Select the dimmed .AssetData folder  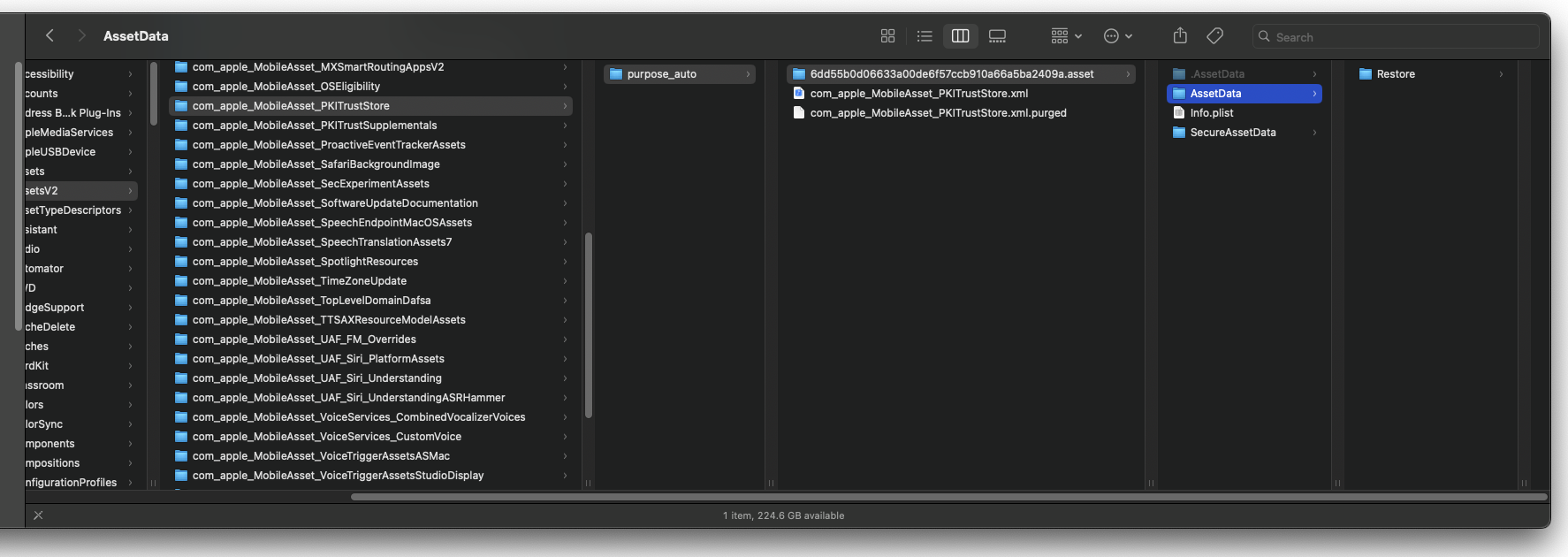(x=1245, y=74)
